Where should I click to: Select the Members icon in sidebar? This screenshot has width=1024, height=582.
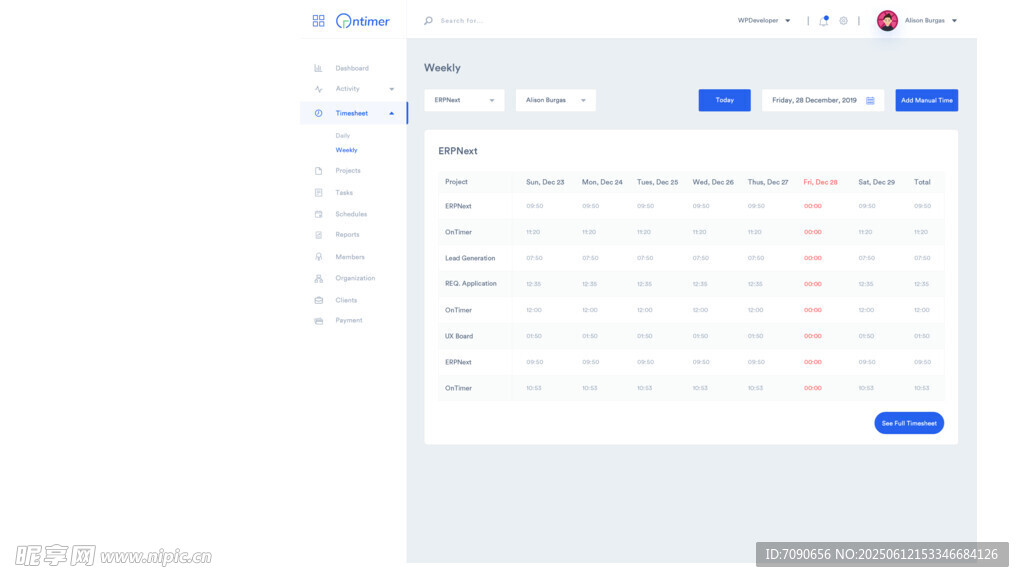[x=318, y=257]
